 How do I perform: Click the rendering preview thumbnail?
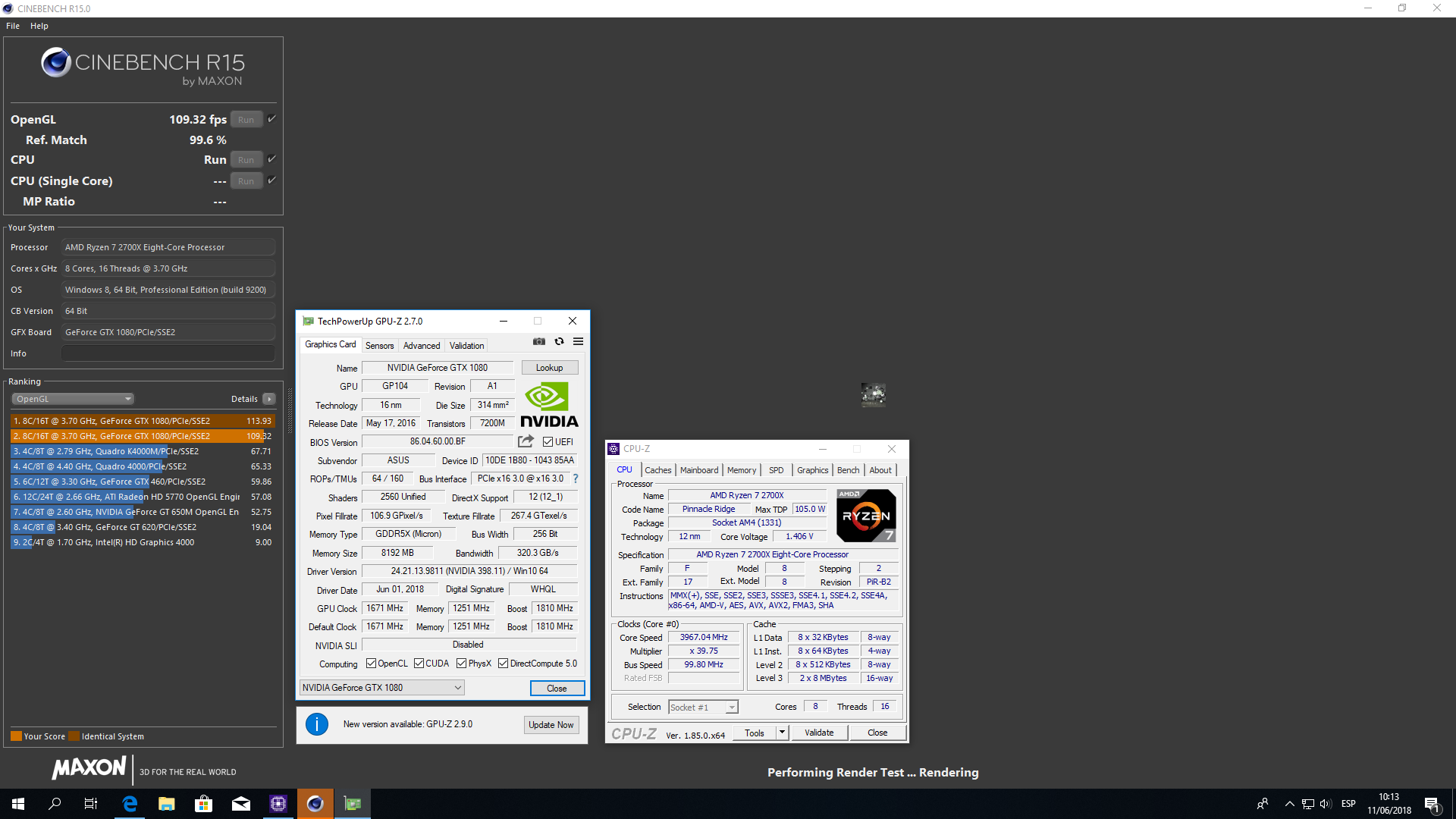pyautogui.click(x=874, y=394)
